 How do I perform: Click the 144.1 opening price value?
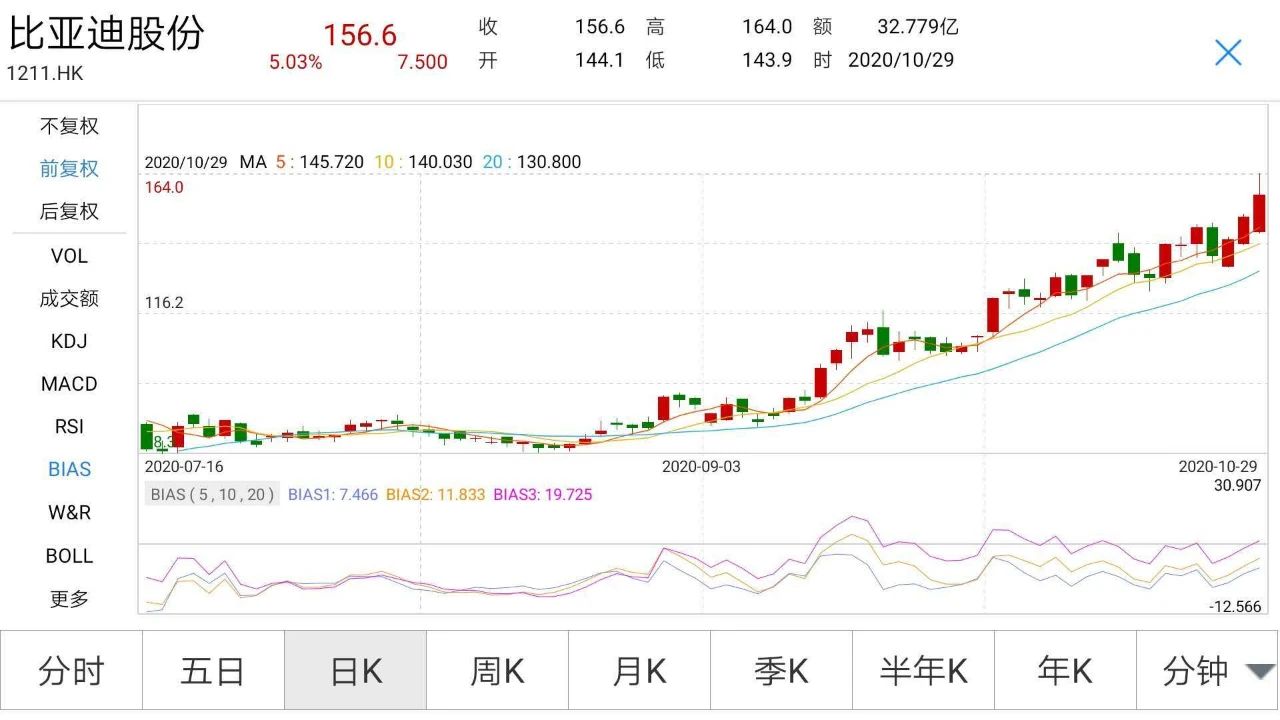tap(599, 60)
